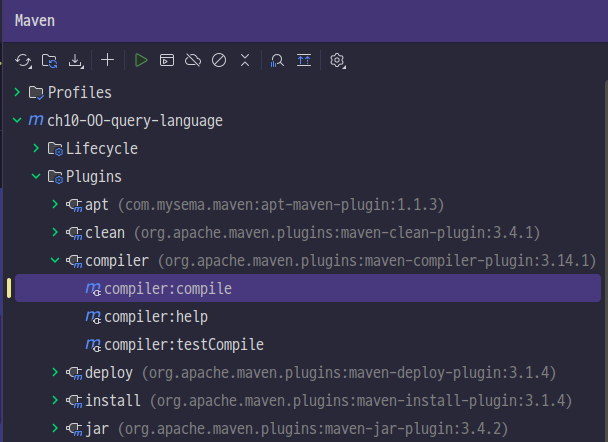This screenshot has width=608, height=442.
Task: Collapse the ch10-00-query-language project
Action: 17,120
